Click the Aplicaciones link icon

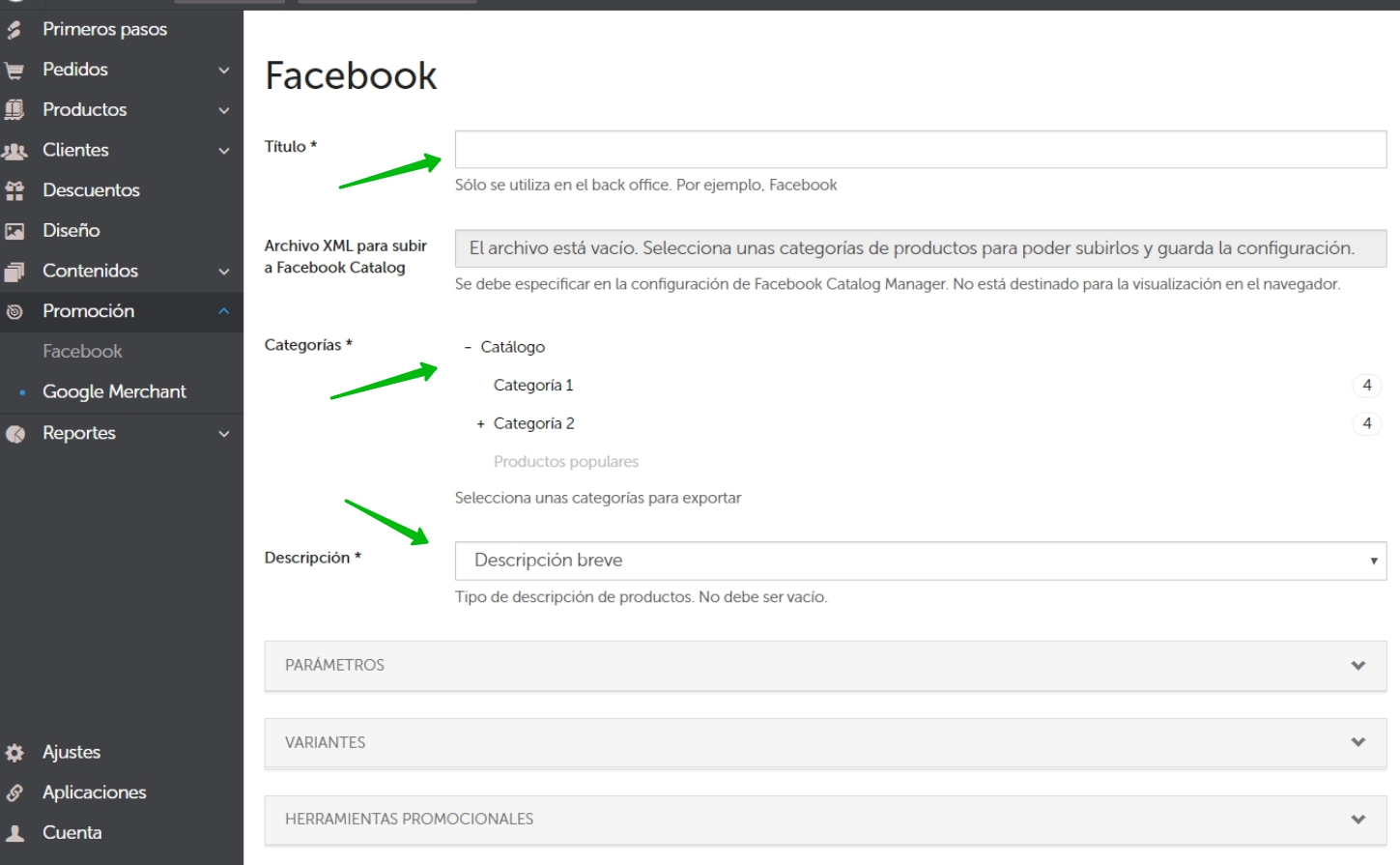point(14,793)
